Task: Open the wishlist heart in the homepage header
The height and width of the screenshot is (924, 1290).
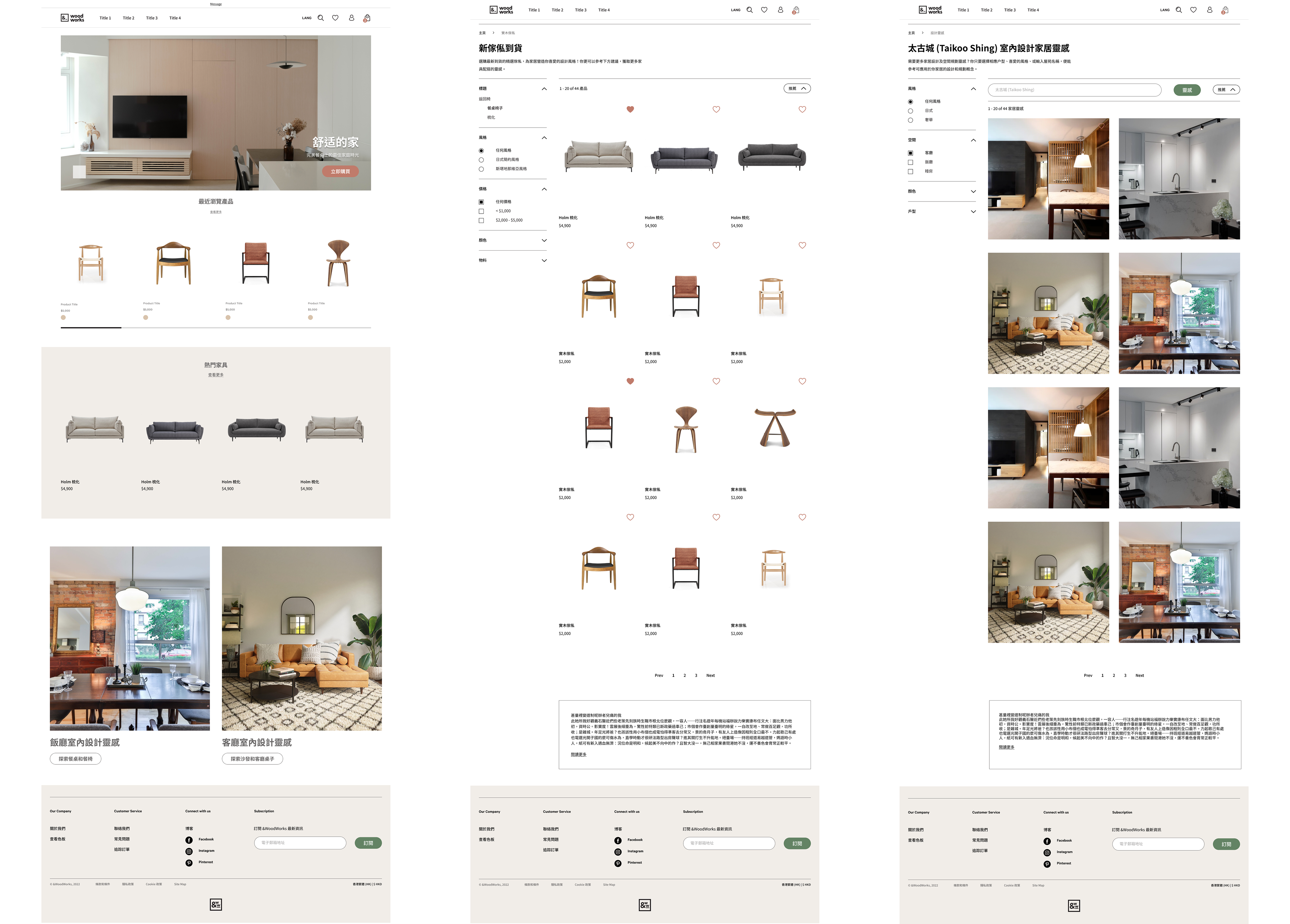Action: click(336, 17)
